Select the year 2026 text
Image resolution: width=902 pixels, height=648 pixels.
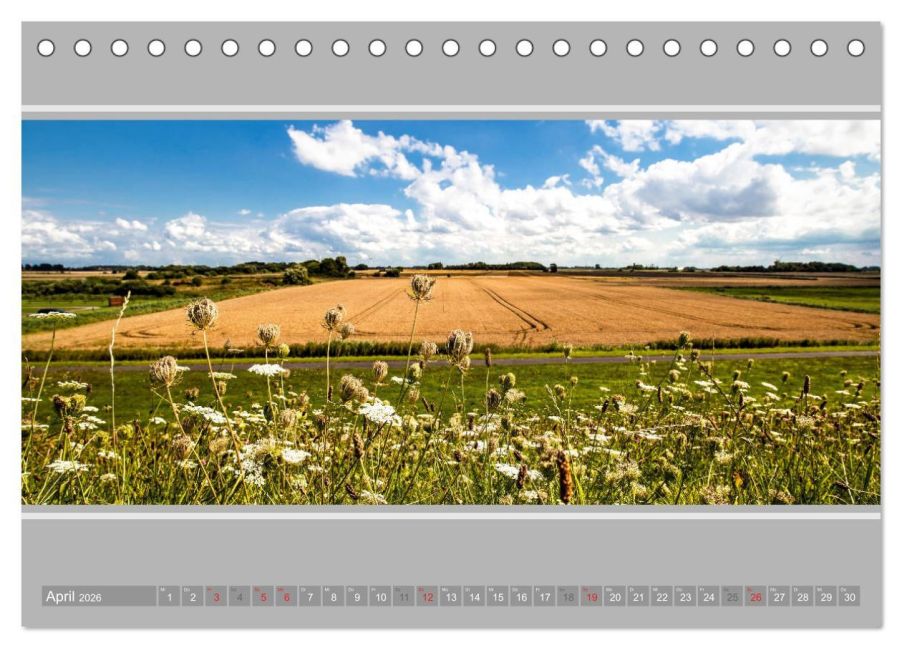point(92,595)
